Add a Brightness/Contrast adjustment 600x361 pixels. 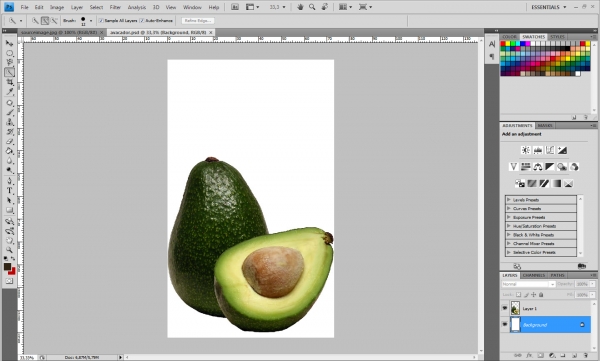point(526,150)
